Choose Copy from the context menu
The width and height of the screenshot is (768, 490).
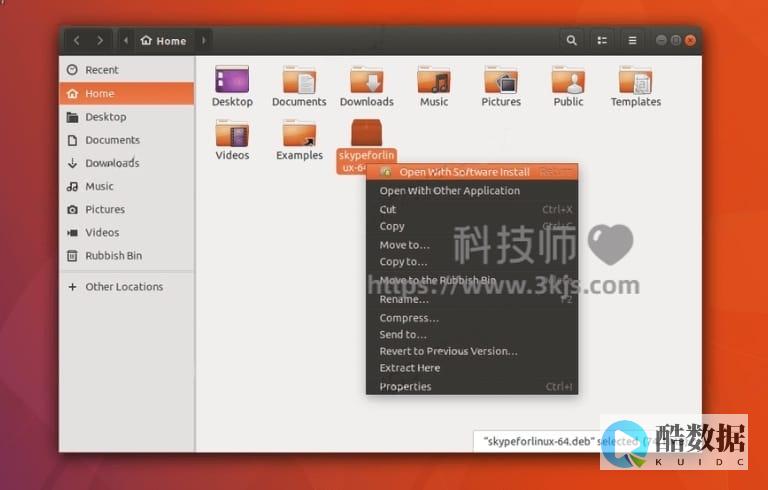472,226
